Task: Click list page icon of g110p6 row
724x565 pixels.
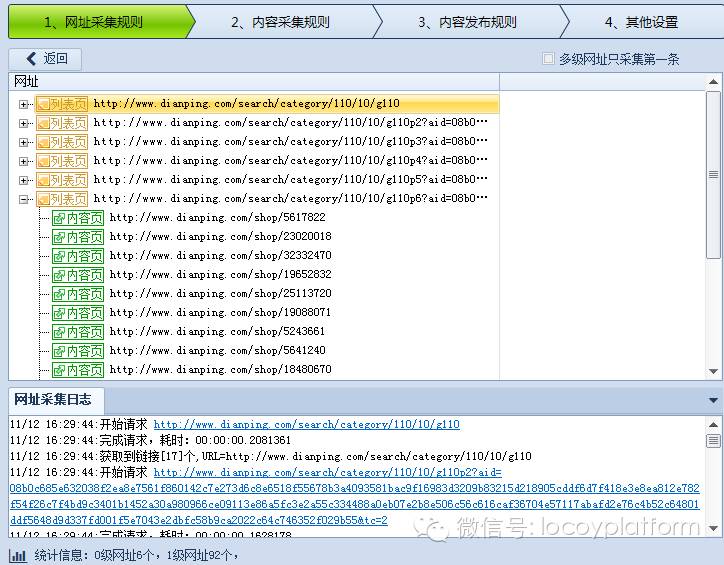Action: pos(62,199)
